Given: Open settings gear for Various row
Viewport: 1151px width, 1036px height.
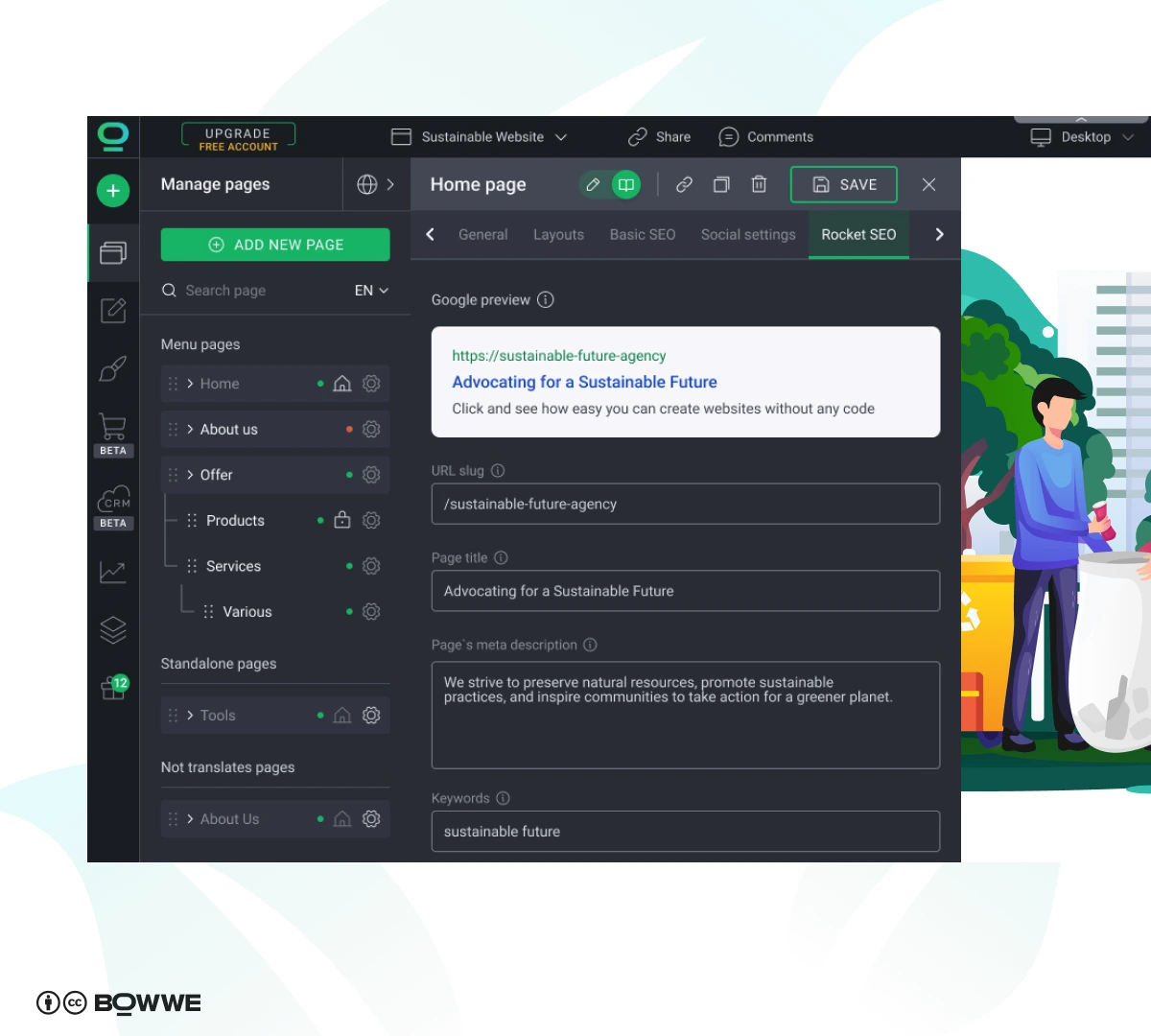Looking at the screenshot, I should [372, 611].
